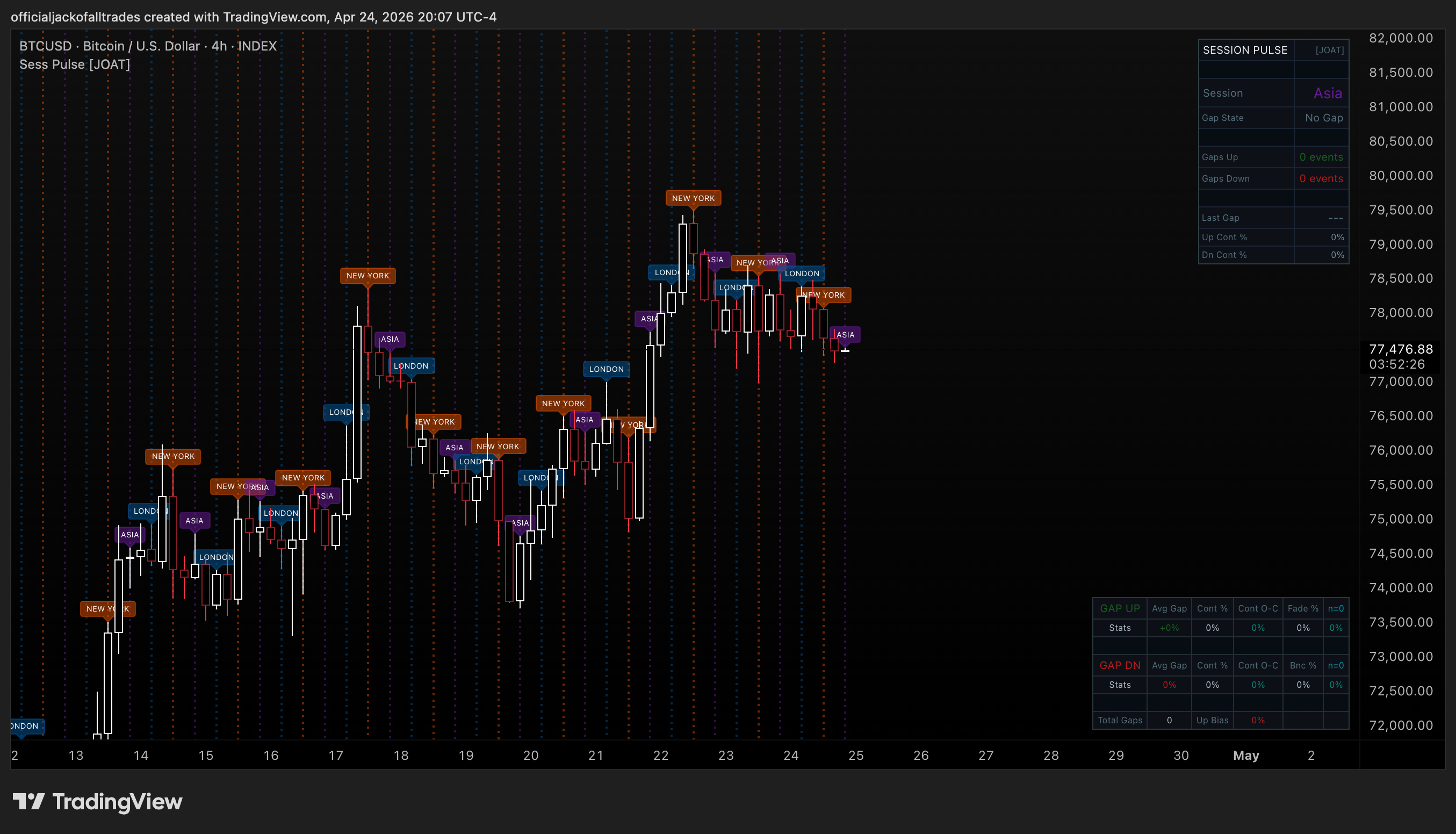This screenshot has height=834, width=1456.
Task: Click the GAP UP header in stats table
Action: [1119, 608]
